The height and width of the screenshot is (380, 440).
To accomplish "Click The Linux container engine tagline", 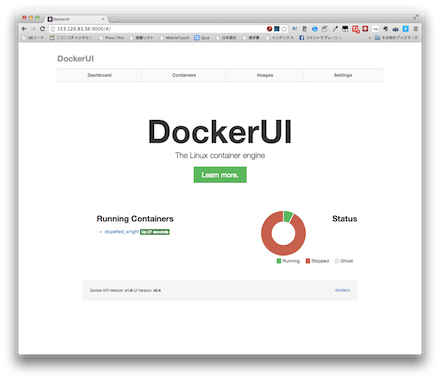I will [x=220, y=155].
